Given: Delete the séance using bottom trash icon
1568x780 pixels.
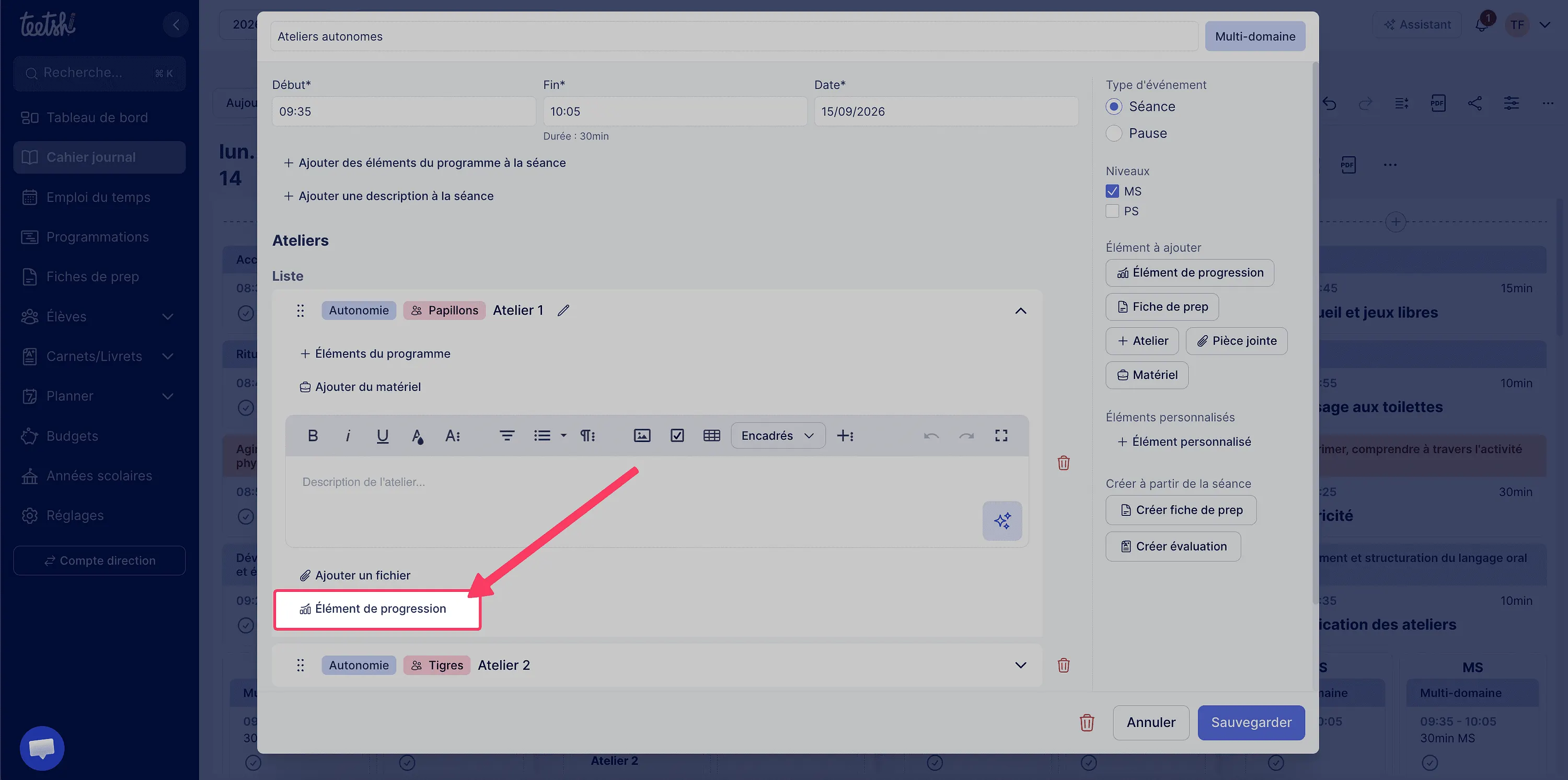Looking at the screenshot, I should point(1087,723).
